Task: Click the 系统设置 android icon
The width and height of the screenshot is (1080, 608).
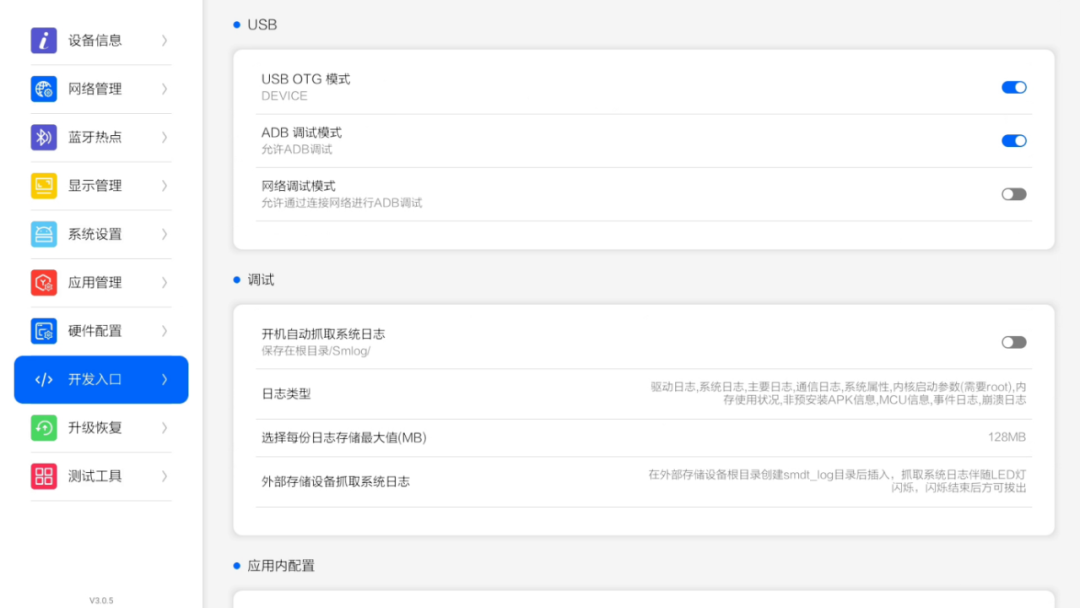Action: pos(43,234)
